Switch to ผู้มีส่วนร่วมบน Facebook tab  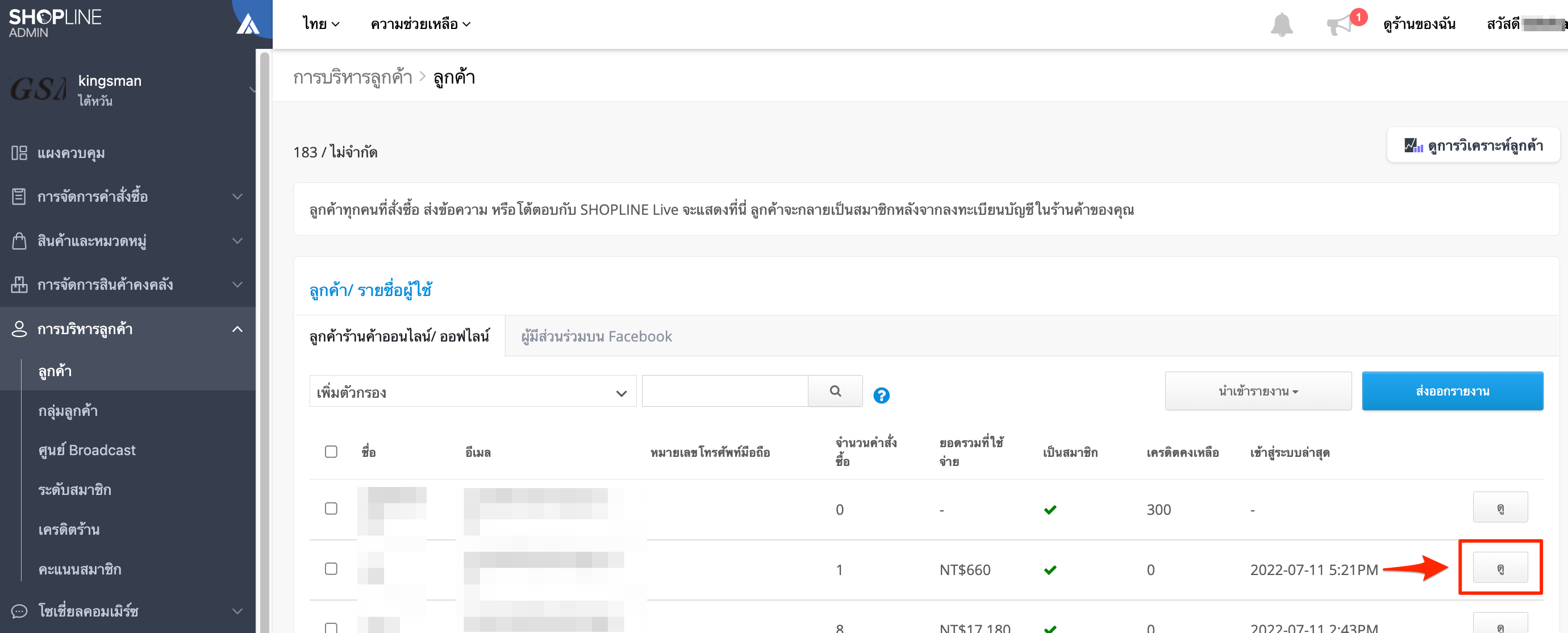click(x=597, y=336)
